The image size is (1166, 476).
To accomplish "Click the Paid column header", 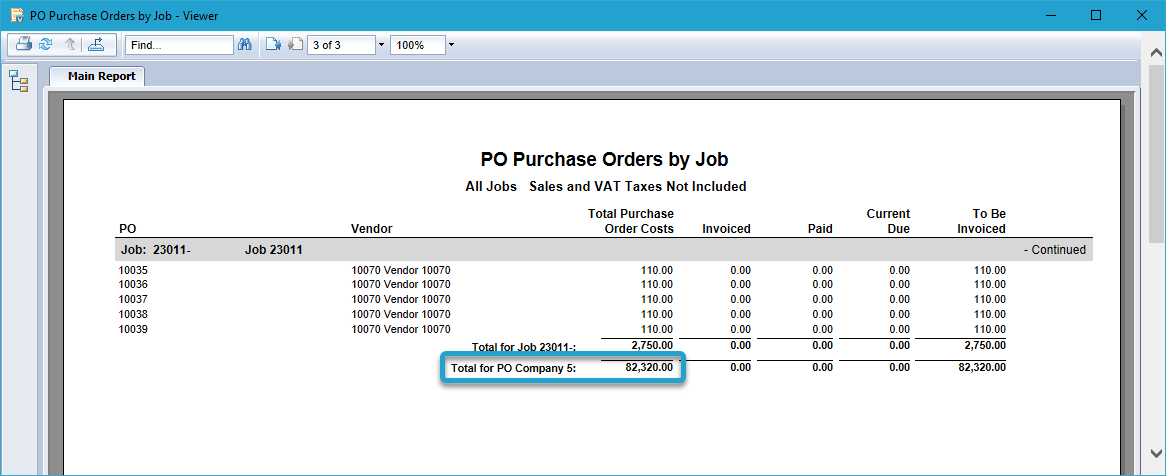I will pos(820,228).
